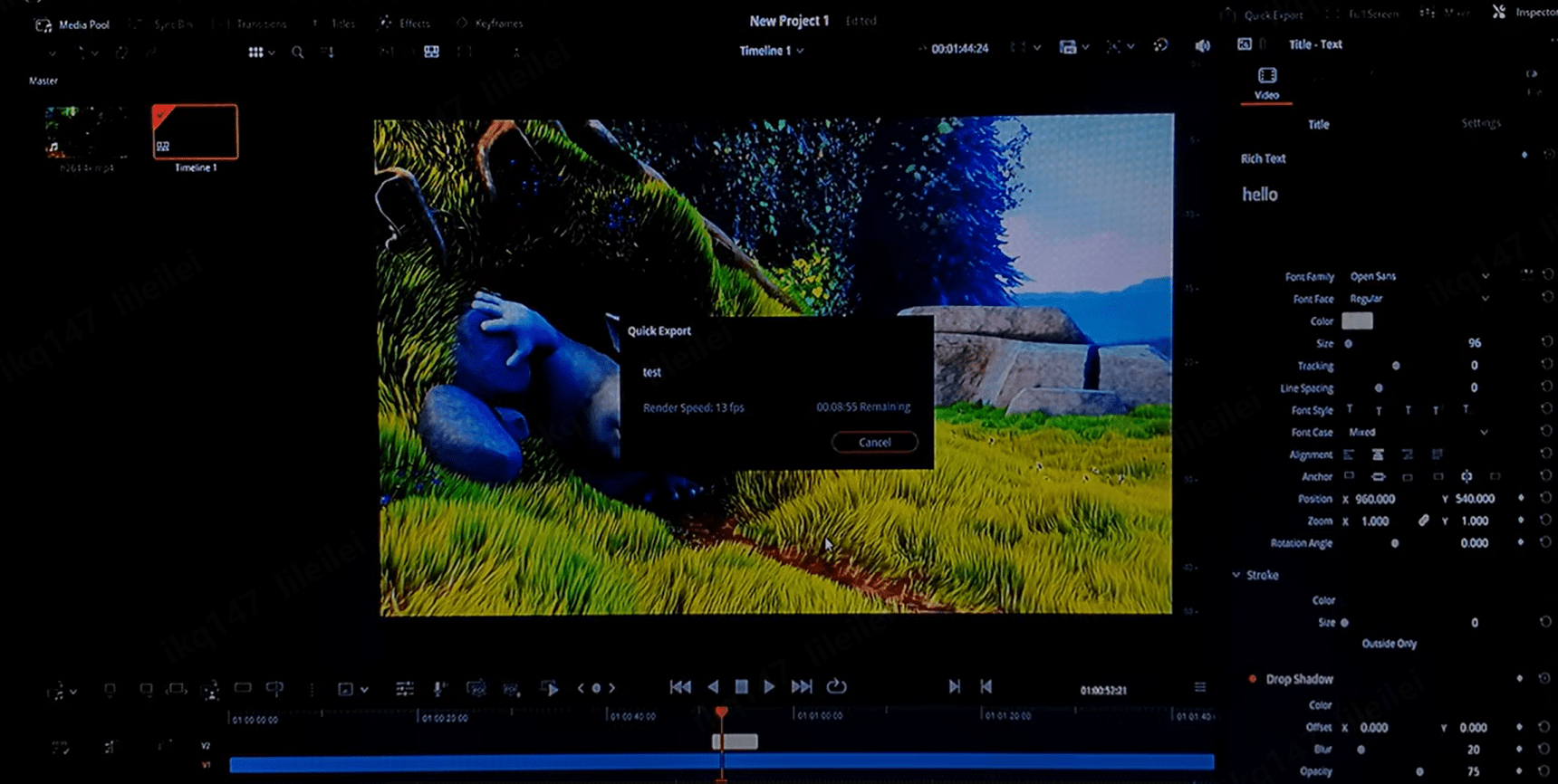Viewport: 1558px width, 784px height.
Task: Select the Title sub-tab in the Inspector
Action: [1318, 124]
